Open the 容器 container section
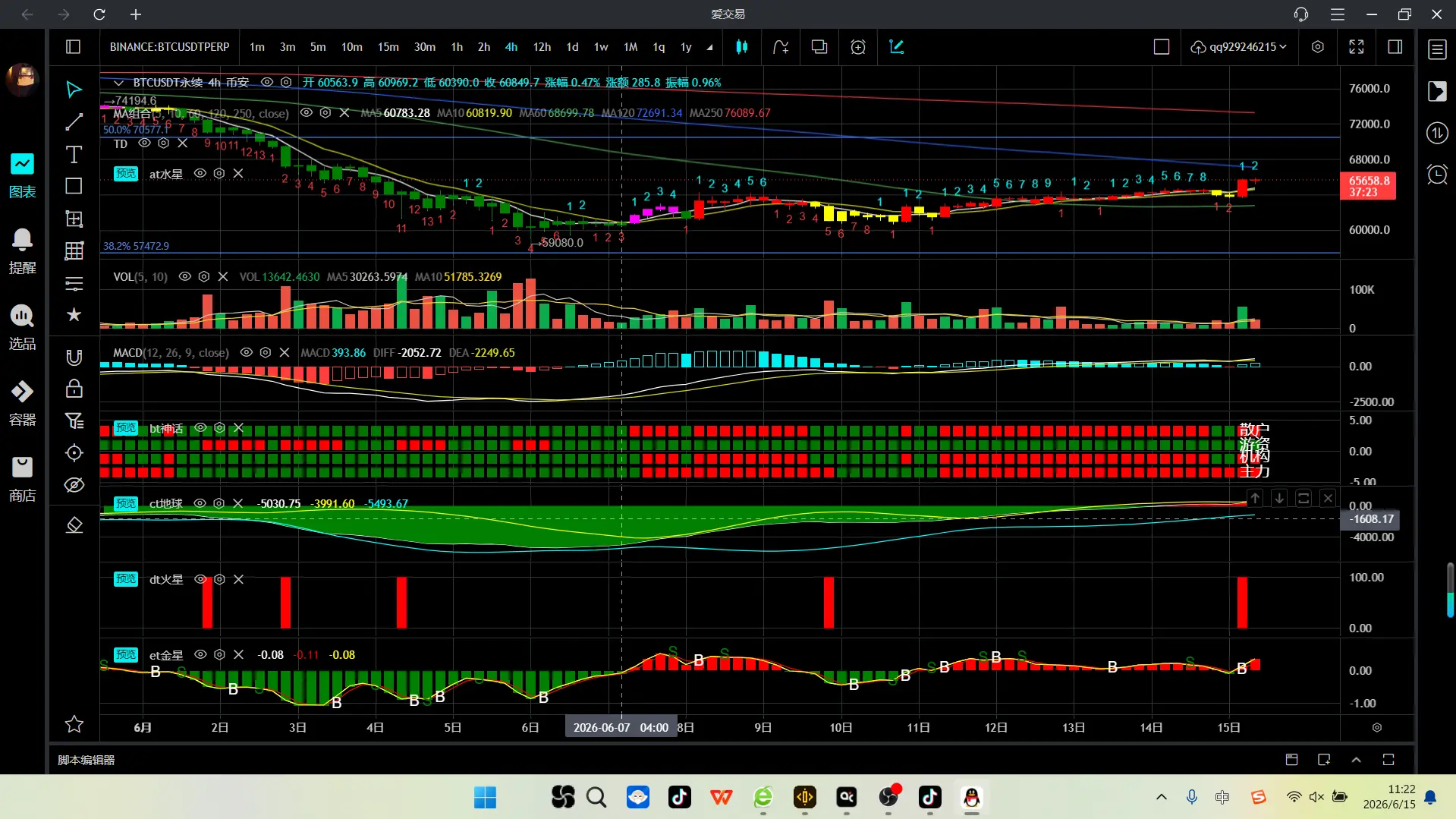 22,404
